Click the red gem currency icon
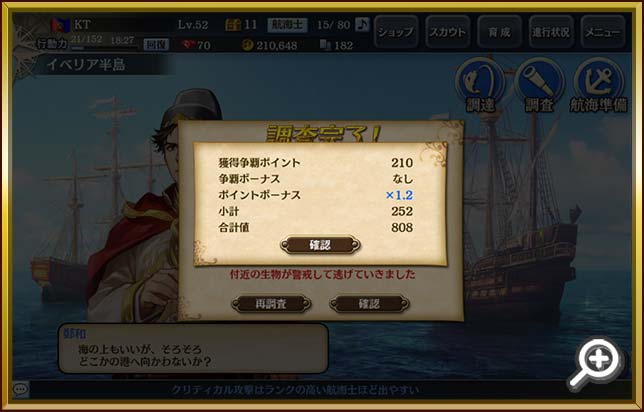This screenshot has height=412, width=644. tap(188, 45)
